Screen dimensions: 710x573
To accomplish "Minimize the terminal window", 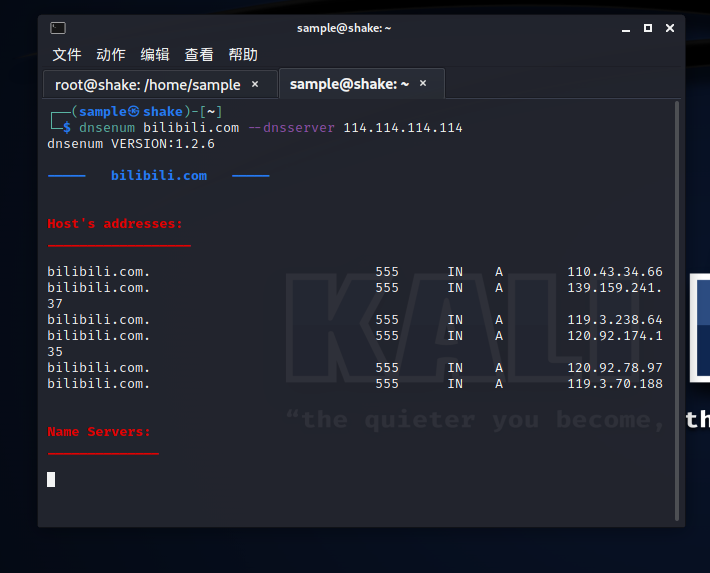I will coord(626,29).
